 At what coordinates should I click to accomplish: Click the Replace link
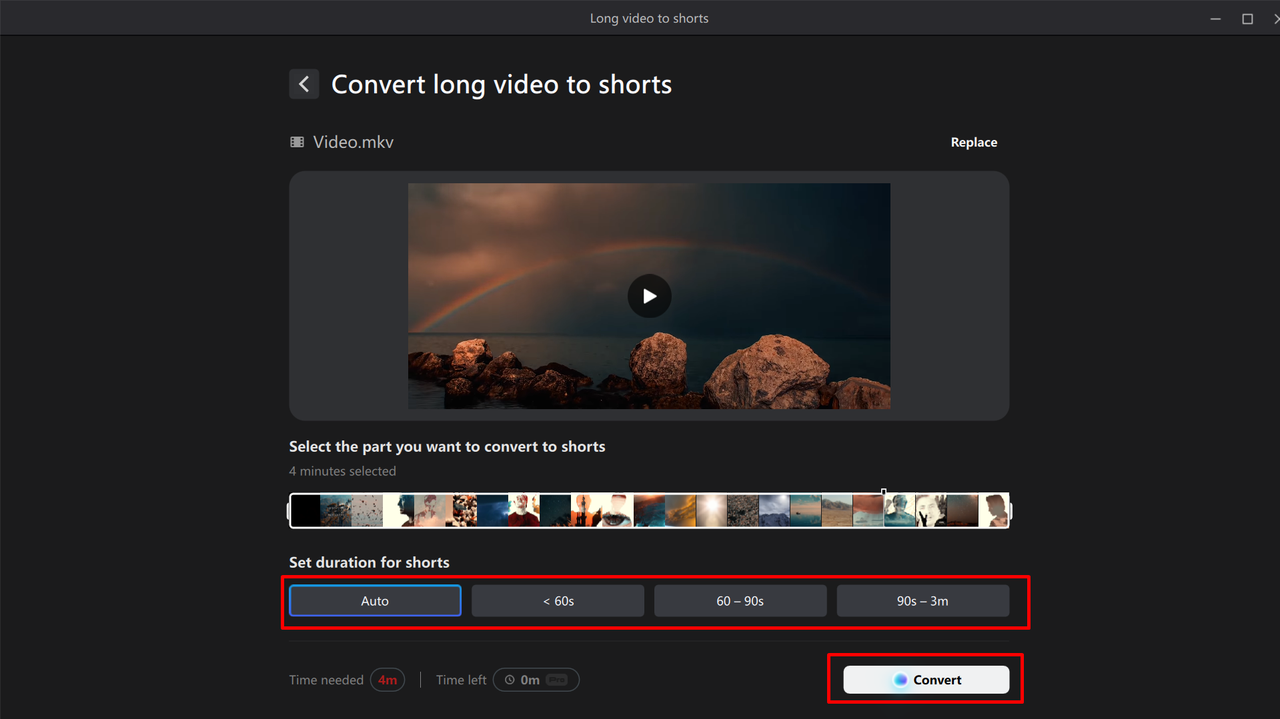[974, 142]
